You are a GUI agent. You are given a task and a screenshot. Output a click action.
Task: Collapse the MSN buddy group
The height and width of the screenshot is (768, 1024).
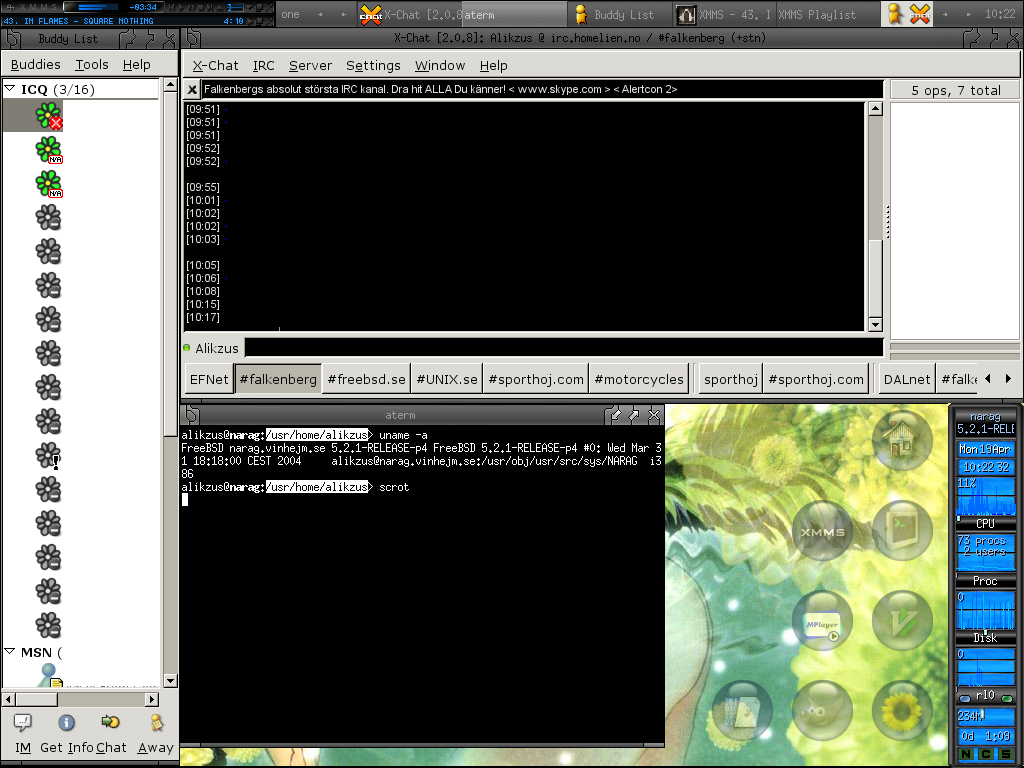click(x=10, y=653)
